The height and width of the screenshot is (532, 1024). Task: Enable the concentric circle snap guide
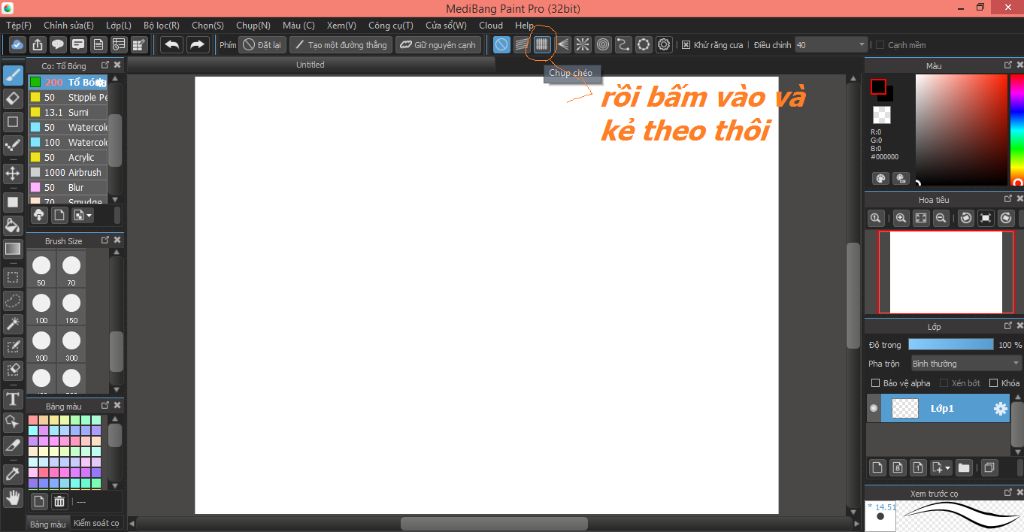click(x=603, y=44)
